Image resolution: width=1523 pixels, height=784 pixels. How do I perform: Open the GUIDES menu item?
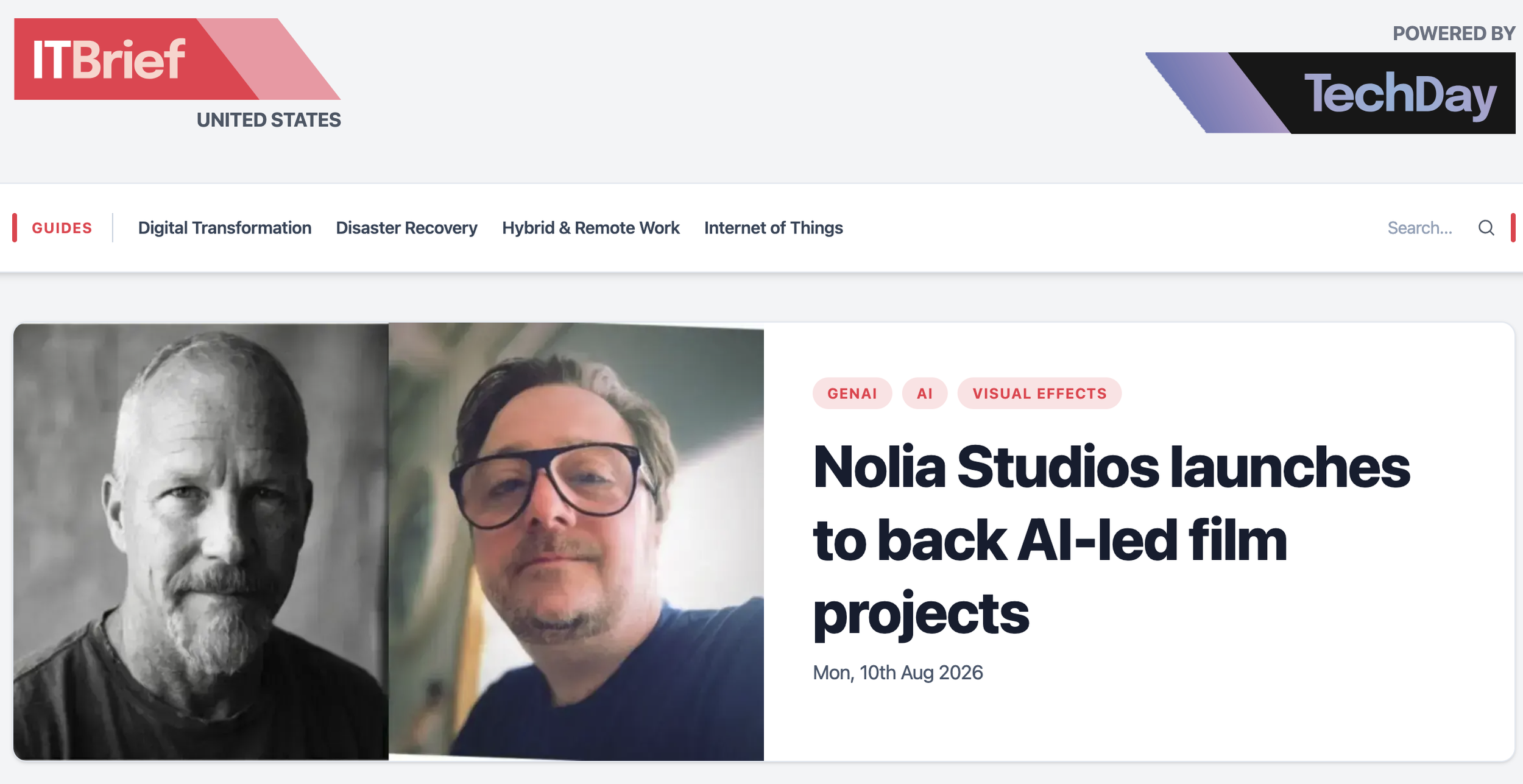(62, 228)
